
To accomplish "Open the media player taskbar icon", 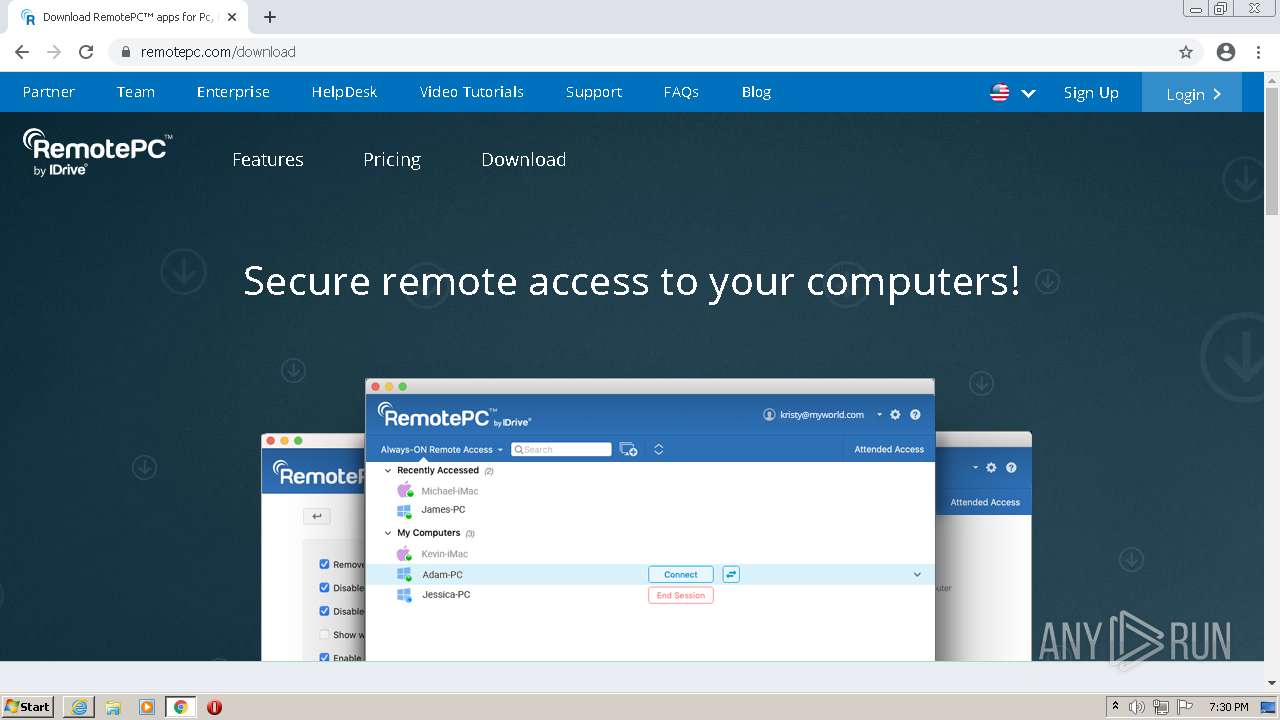I will tap(147, 707).
